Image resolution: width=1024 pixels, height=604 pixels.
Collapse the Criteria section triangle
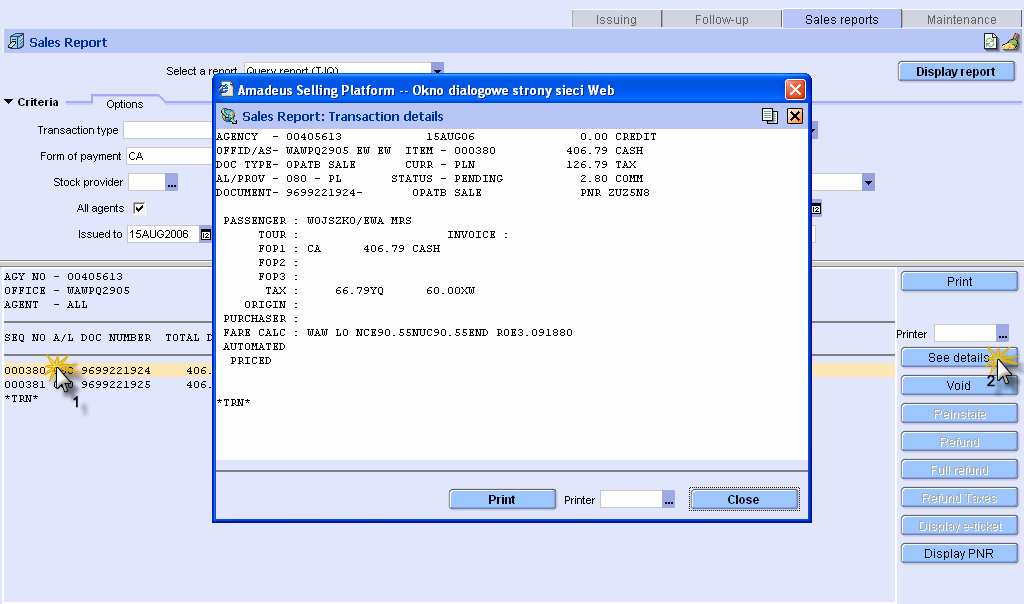8,102
